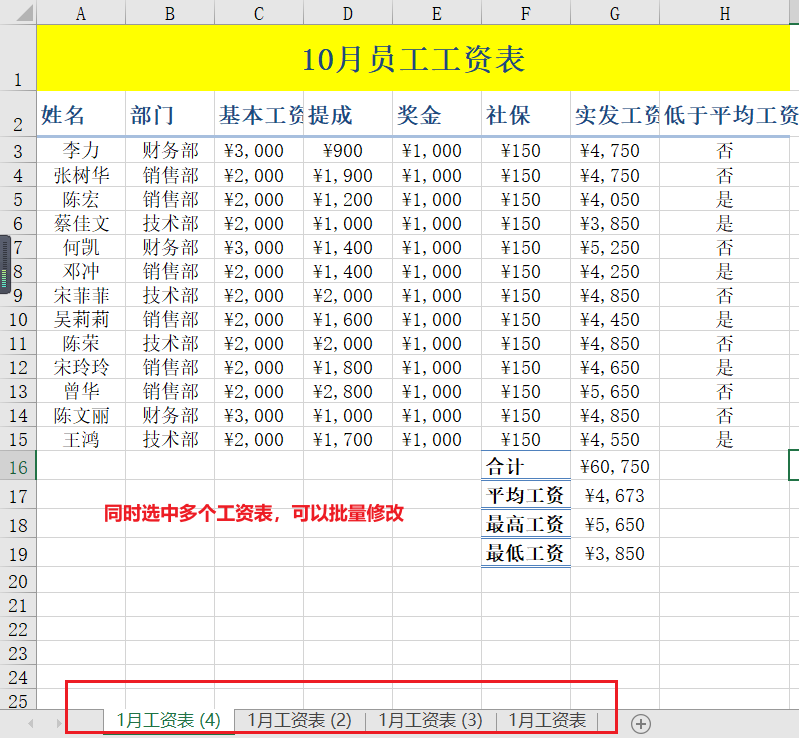
Task: Select the name cell 陈文丽
Action: pyautogui.click(x=81, y=415)
